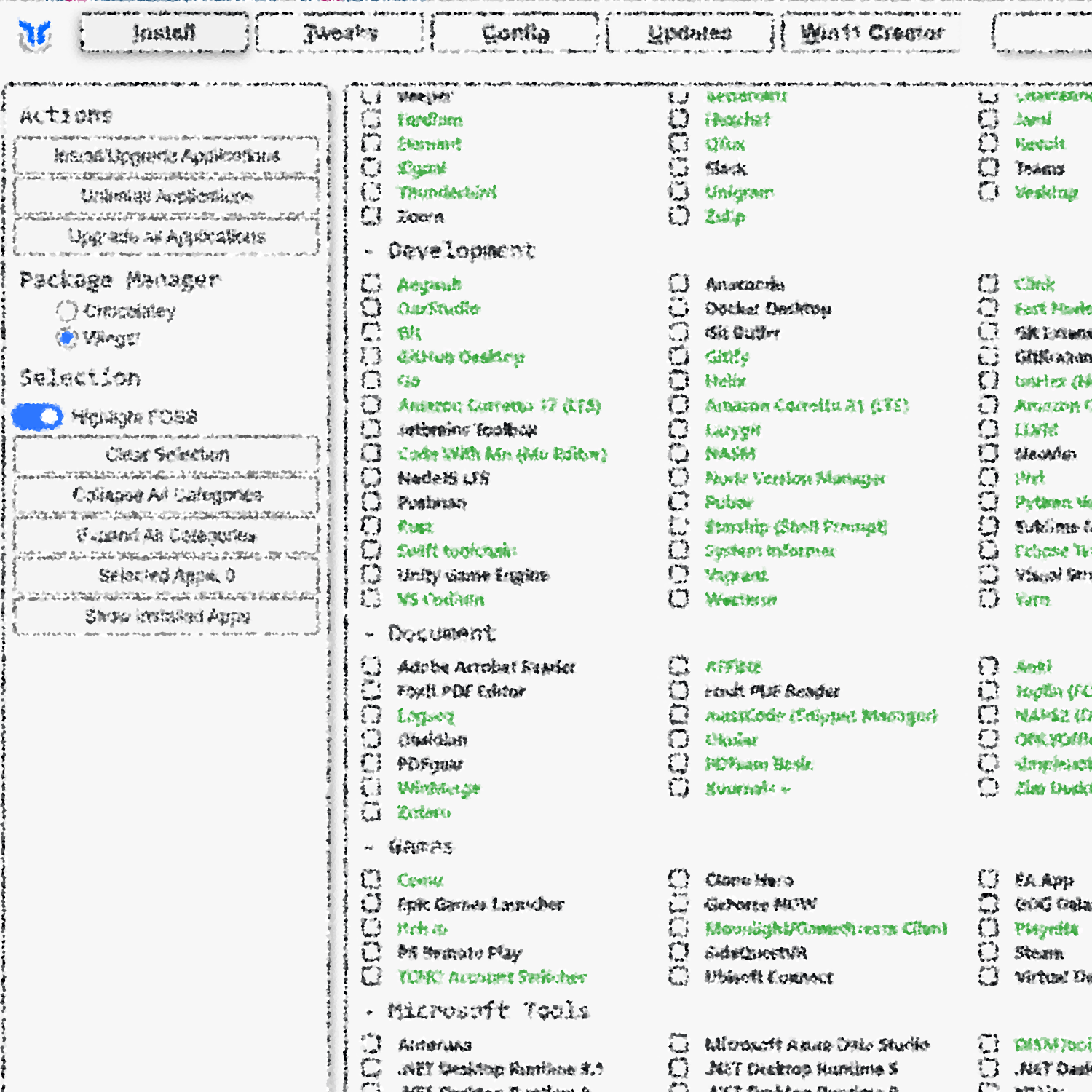Check the Adobe Acrobat Reader box
The width and height of the screenshot is (1092, 1092).
371,666
